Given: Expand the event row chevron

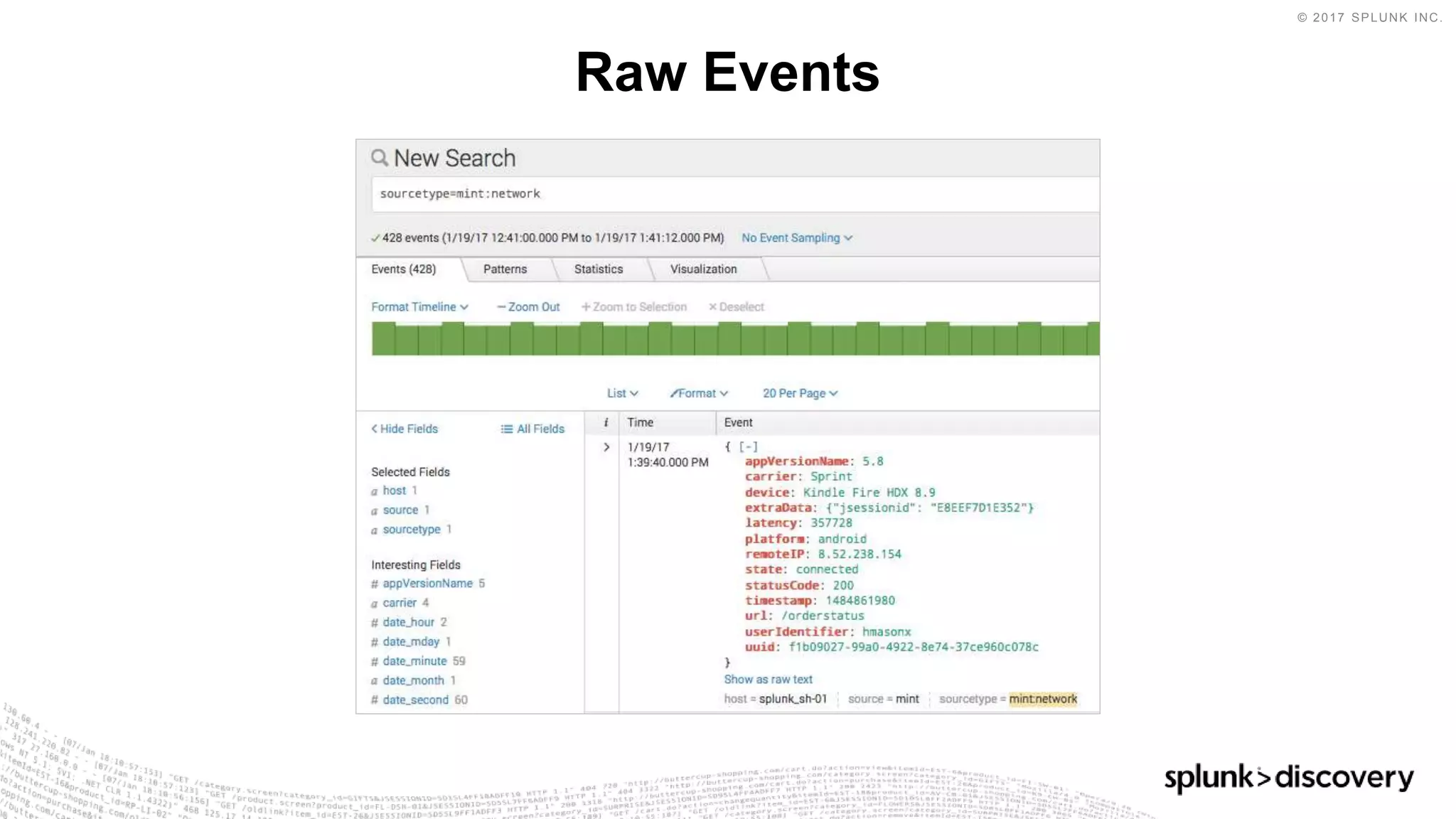Looking at the screenshot, I should pos(606,447).
